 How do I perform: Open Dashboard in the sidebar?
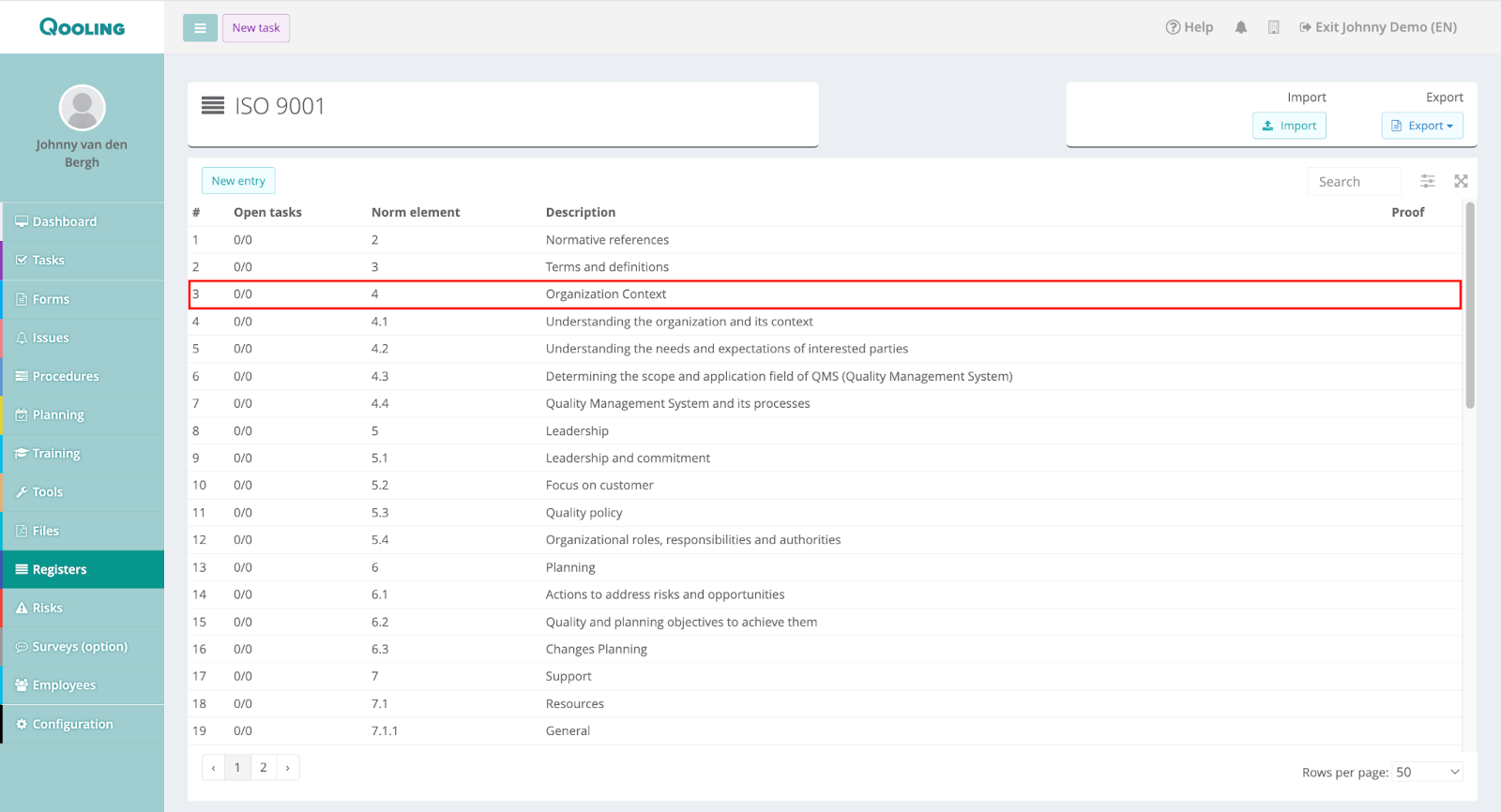pos(83,221)
